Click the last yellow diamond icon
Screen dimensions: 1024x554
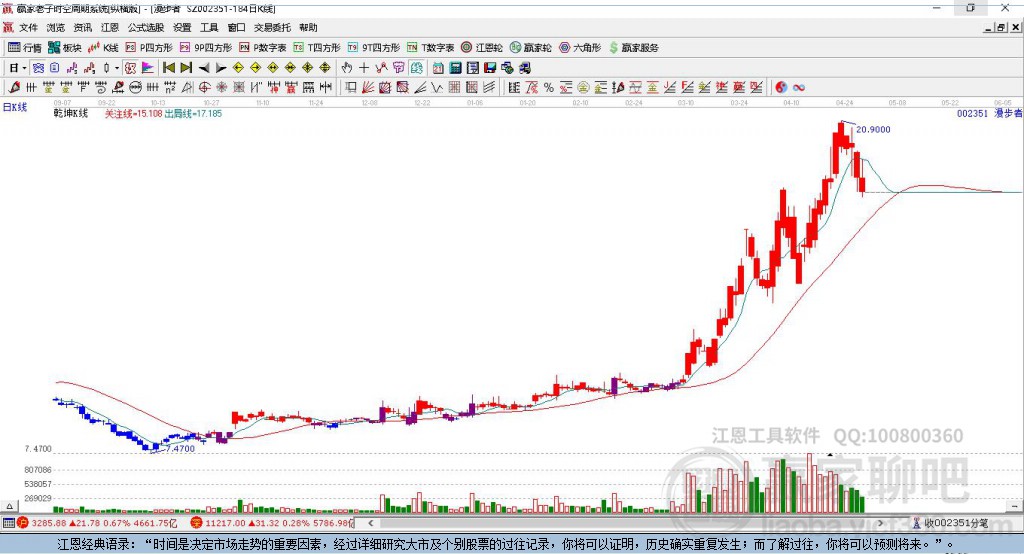click(x=325, y=68)
